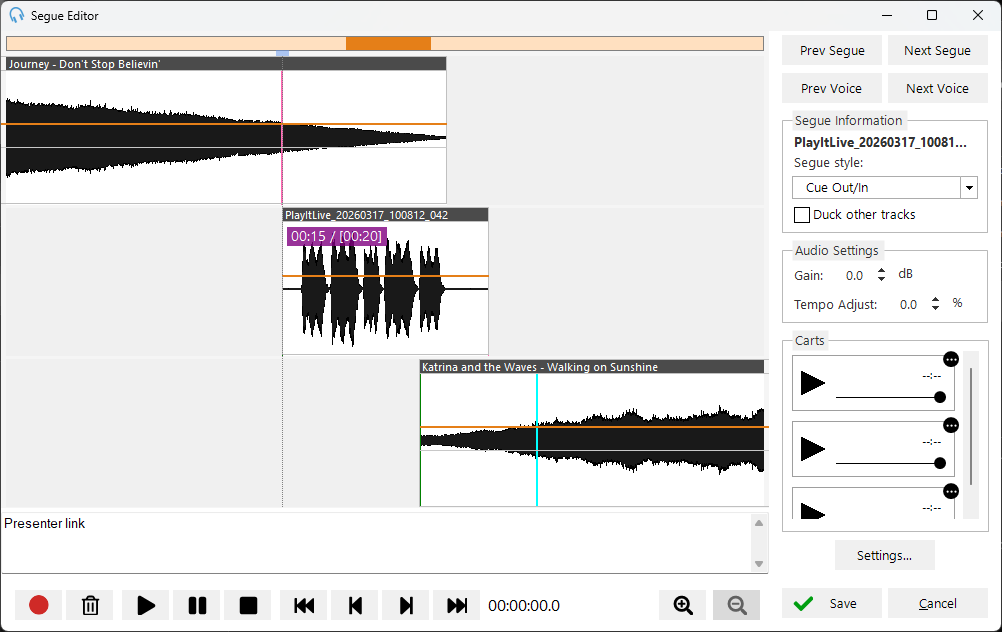Go to Next Segue
Screen dimensions: 1002x632
937,50
